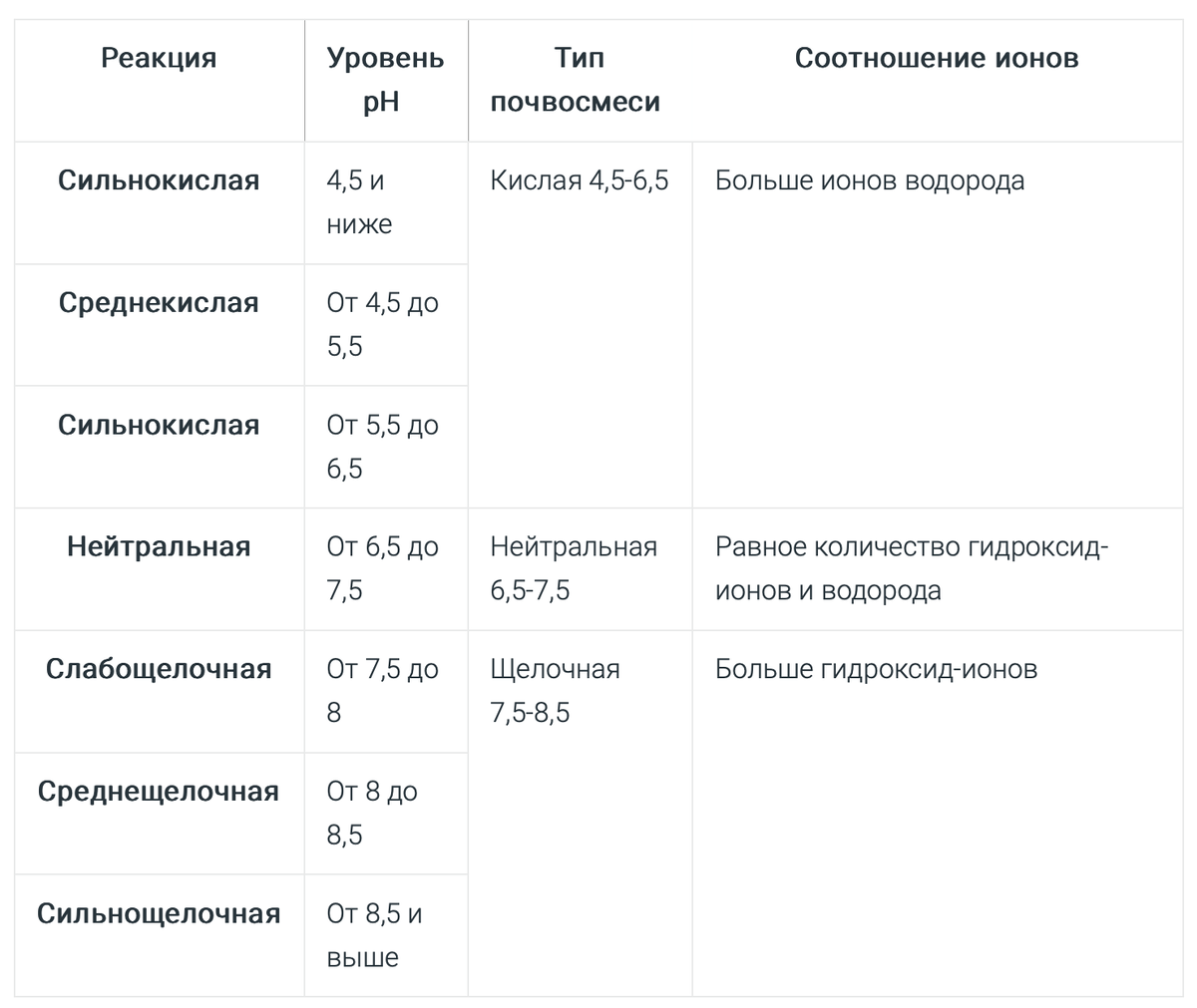The width and height of the screenshot is (1197, 1008).
Task: Click the "Сильнощелочная" row label
Action: pyautogui.click(x=159, y=914)
